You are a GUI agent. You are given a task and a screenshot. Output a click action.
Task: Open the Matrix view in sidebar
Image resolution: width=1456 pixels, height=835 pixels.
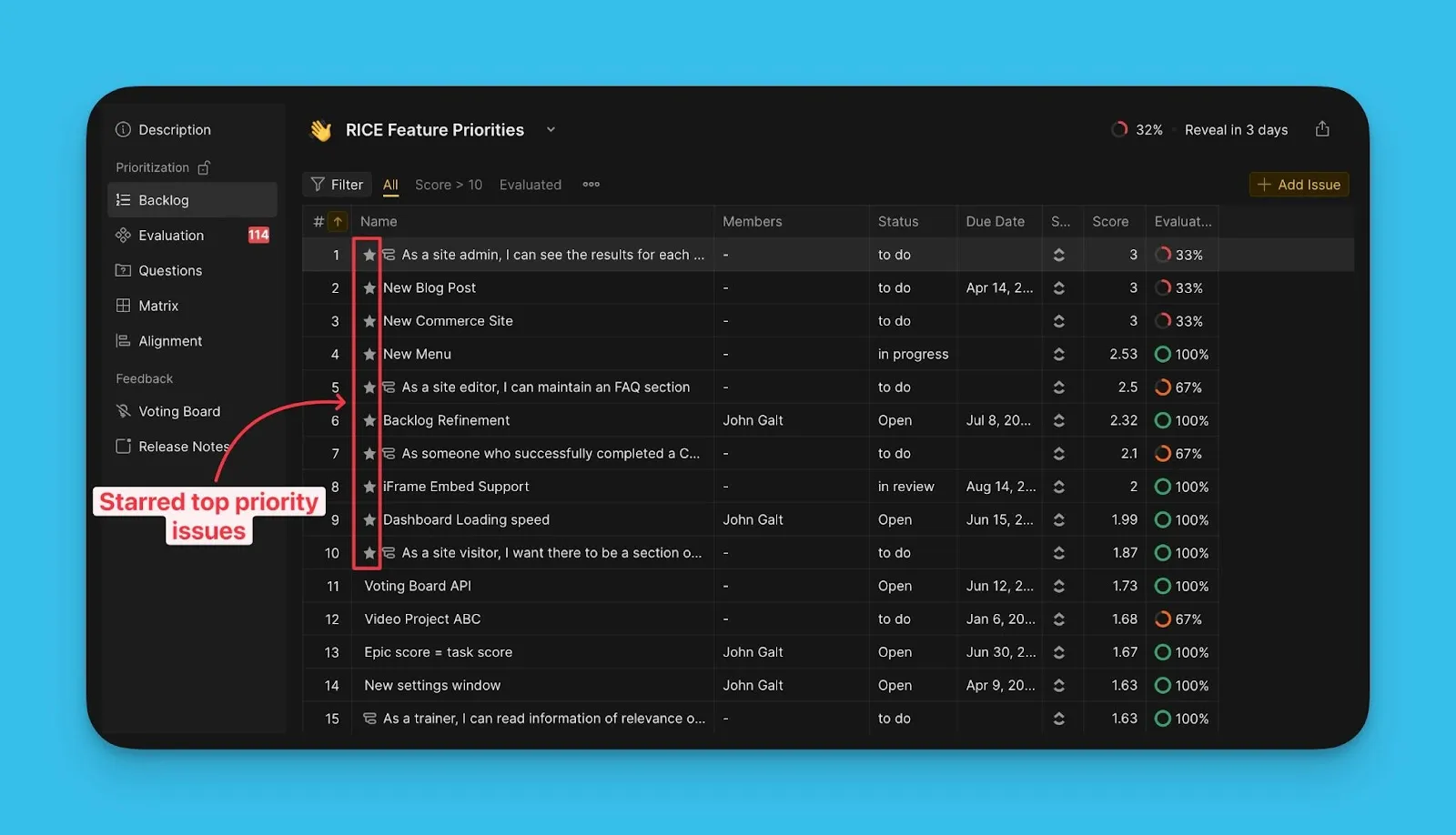[x=158, y=306]
